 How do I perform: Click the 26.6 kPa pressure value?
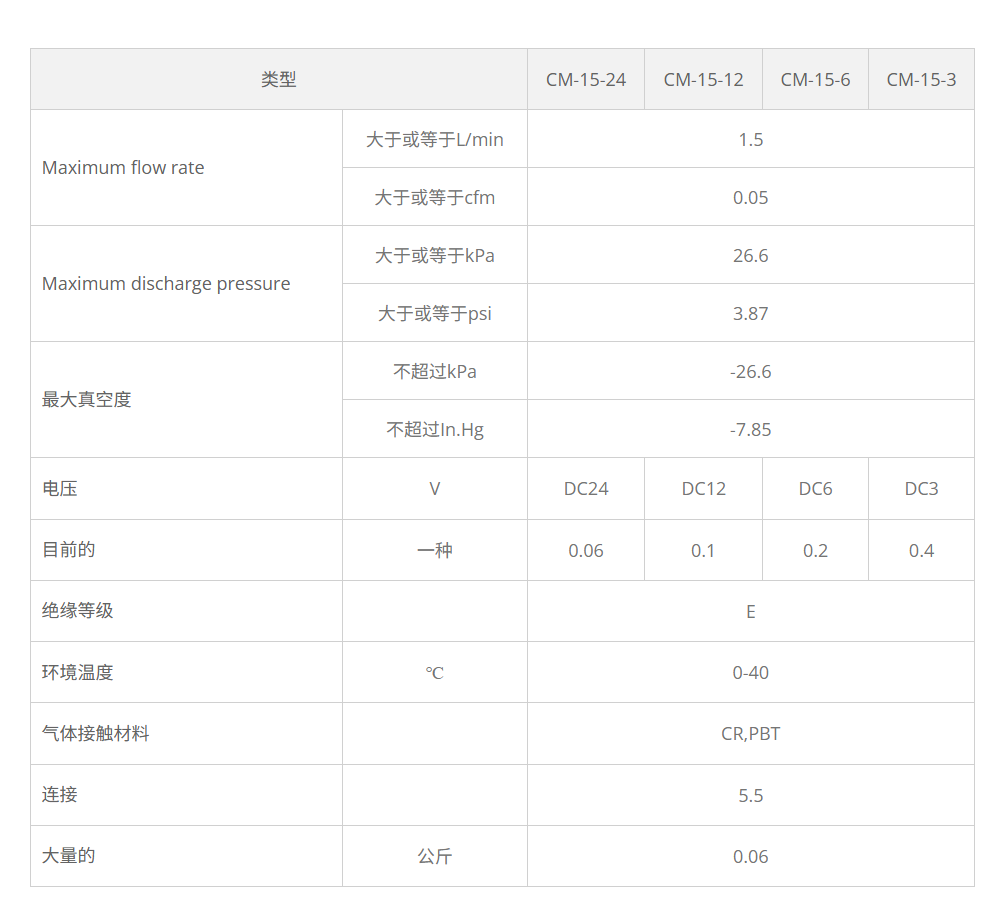click(751, 255)
